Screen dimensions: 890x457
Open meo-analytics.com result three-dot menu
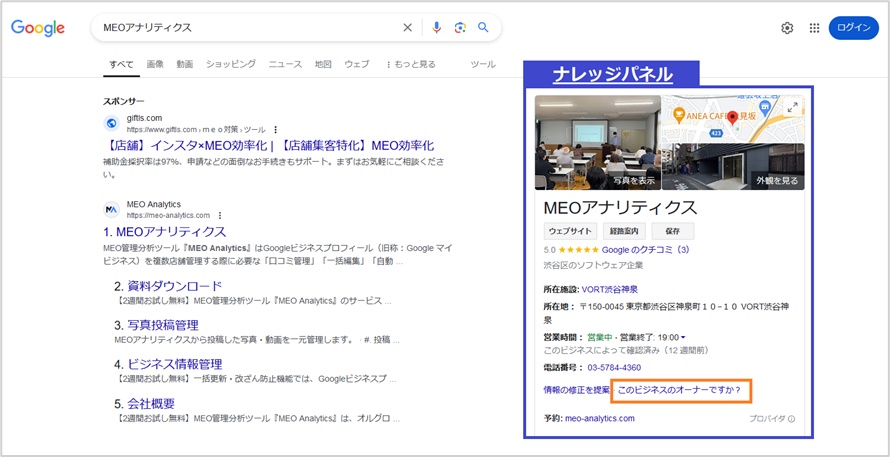tap(220, 216)
